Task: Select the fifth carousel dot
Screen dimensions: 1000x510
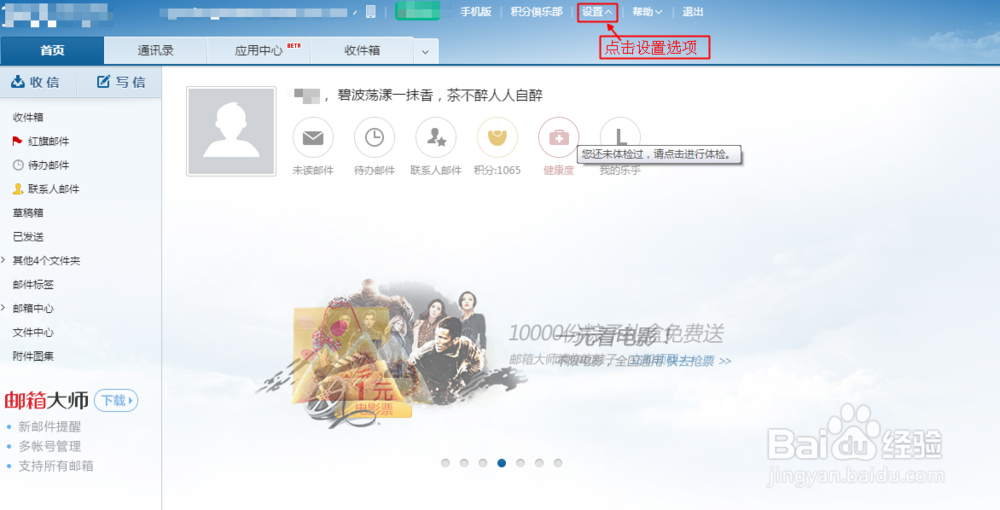Action: coord(520,463)
